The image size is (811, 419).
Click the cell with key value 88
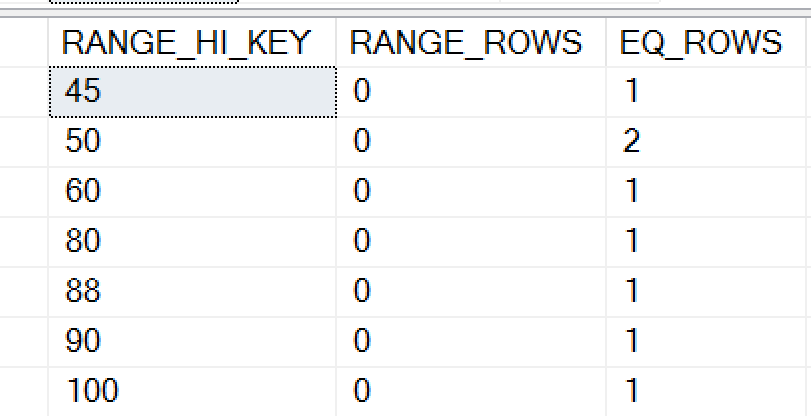pos(192,290)
